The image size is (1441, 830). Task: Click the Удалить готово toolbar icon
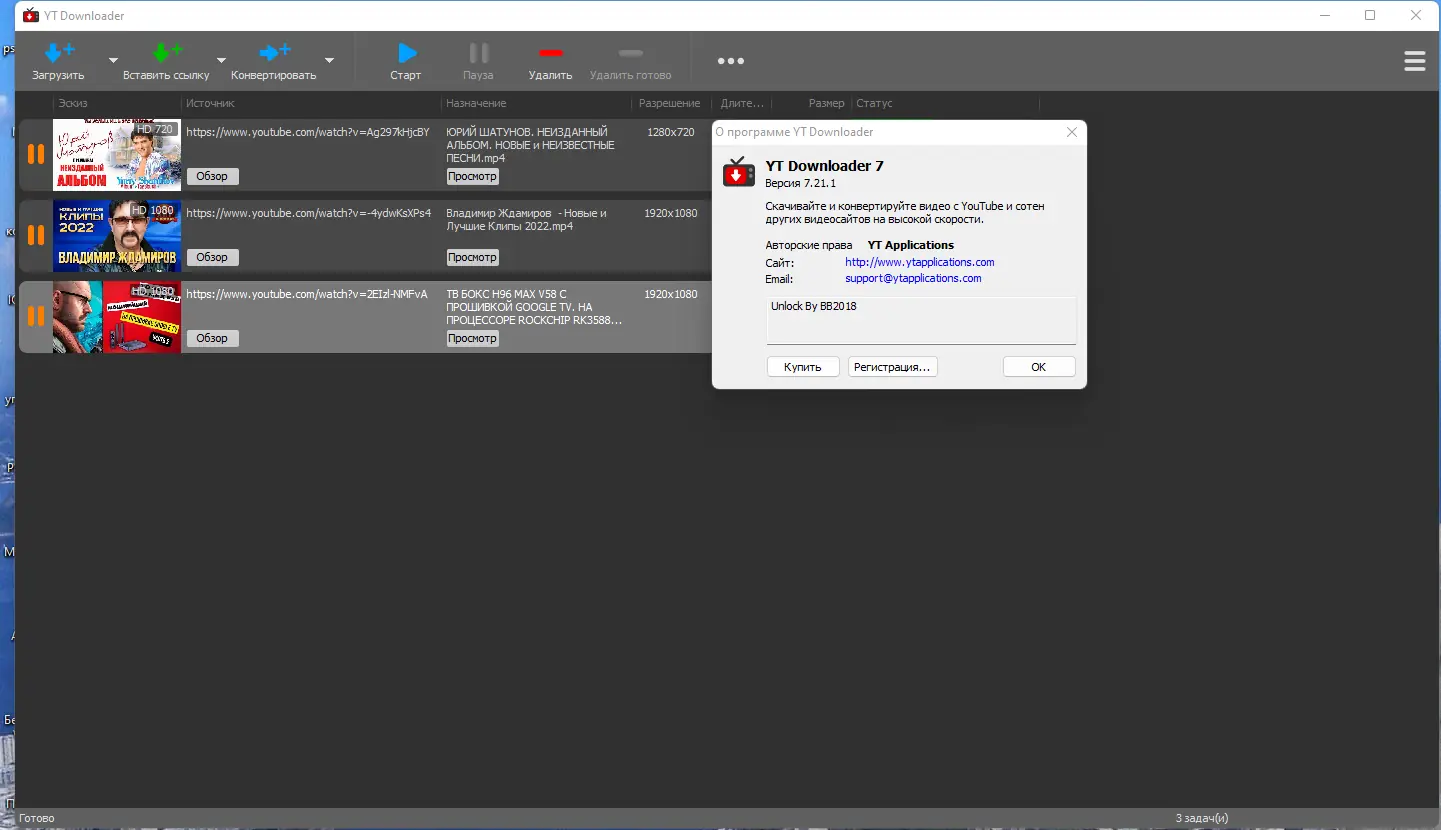[x=630, y=52]
